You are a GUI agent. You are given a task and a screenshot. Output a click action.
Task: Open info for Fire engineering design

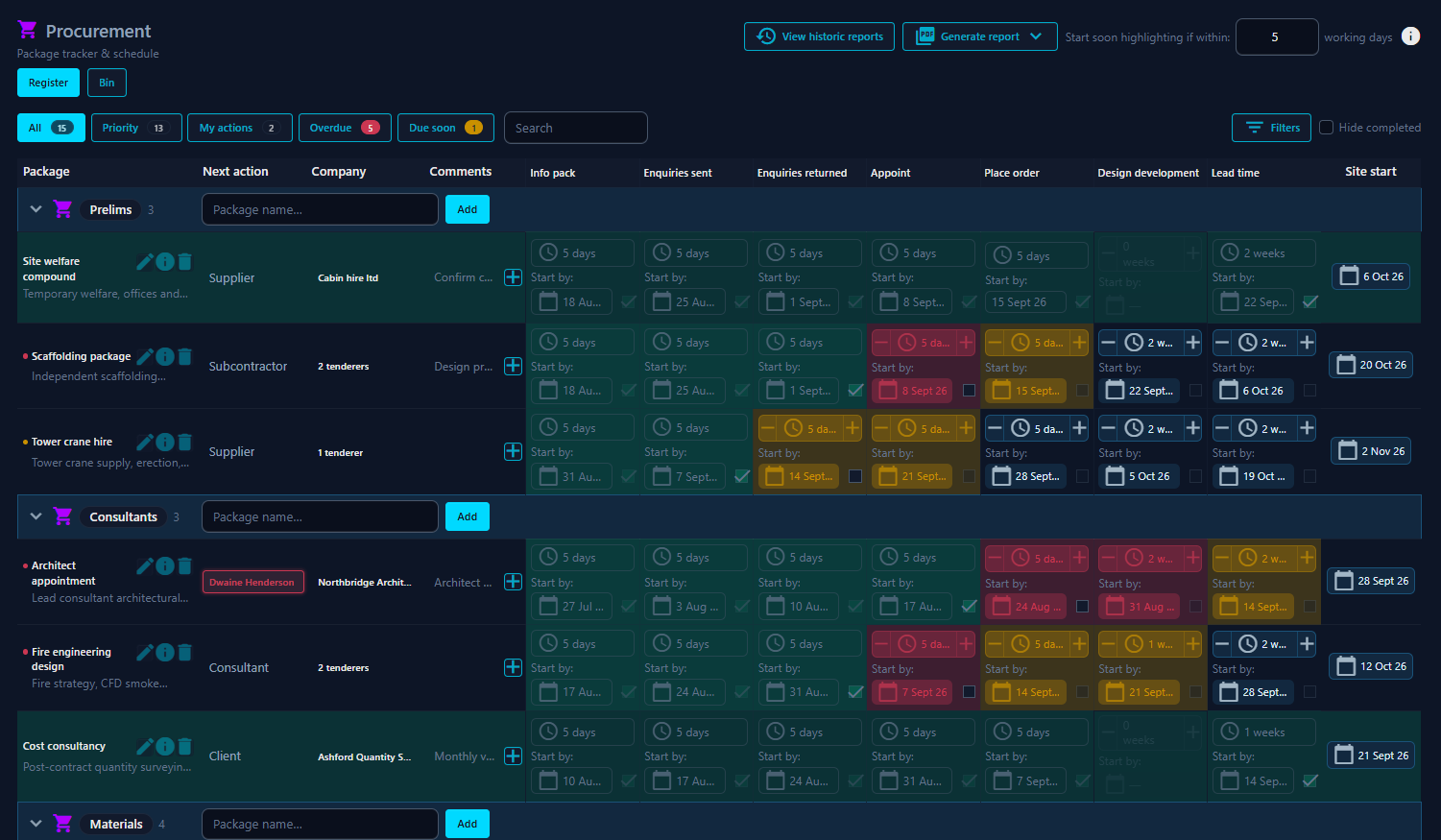(x=165, y=652)
